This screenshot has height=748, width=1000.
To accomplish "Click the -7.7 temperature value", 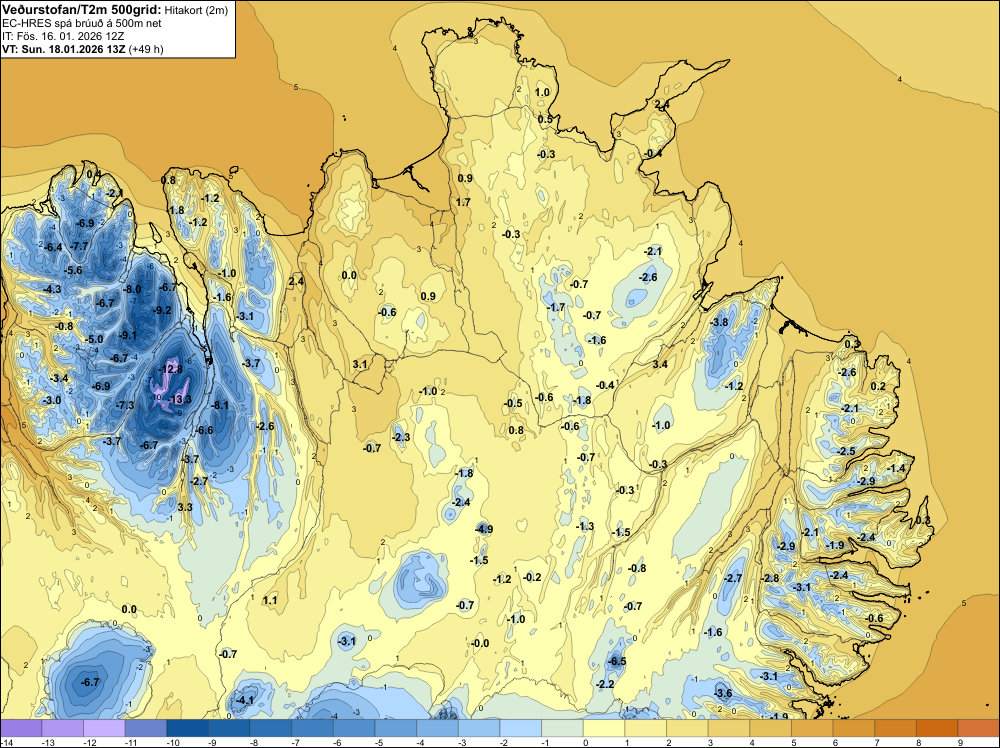I will 80,246.
